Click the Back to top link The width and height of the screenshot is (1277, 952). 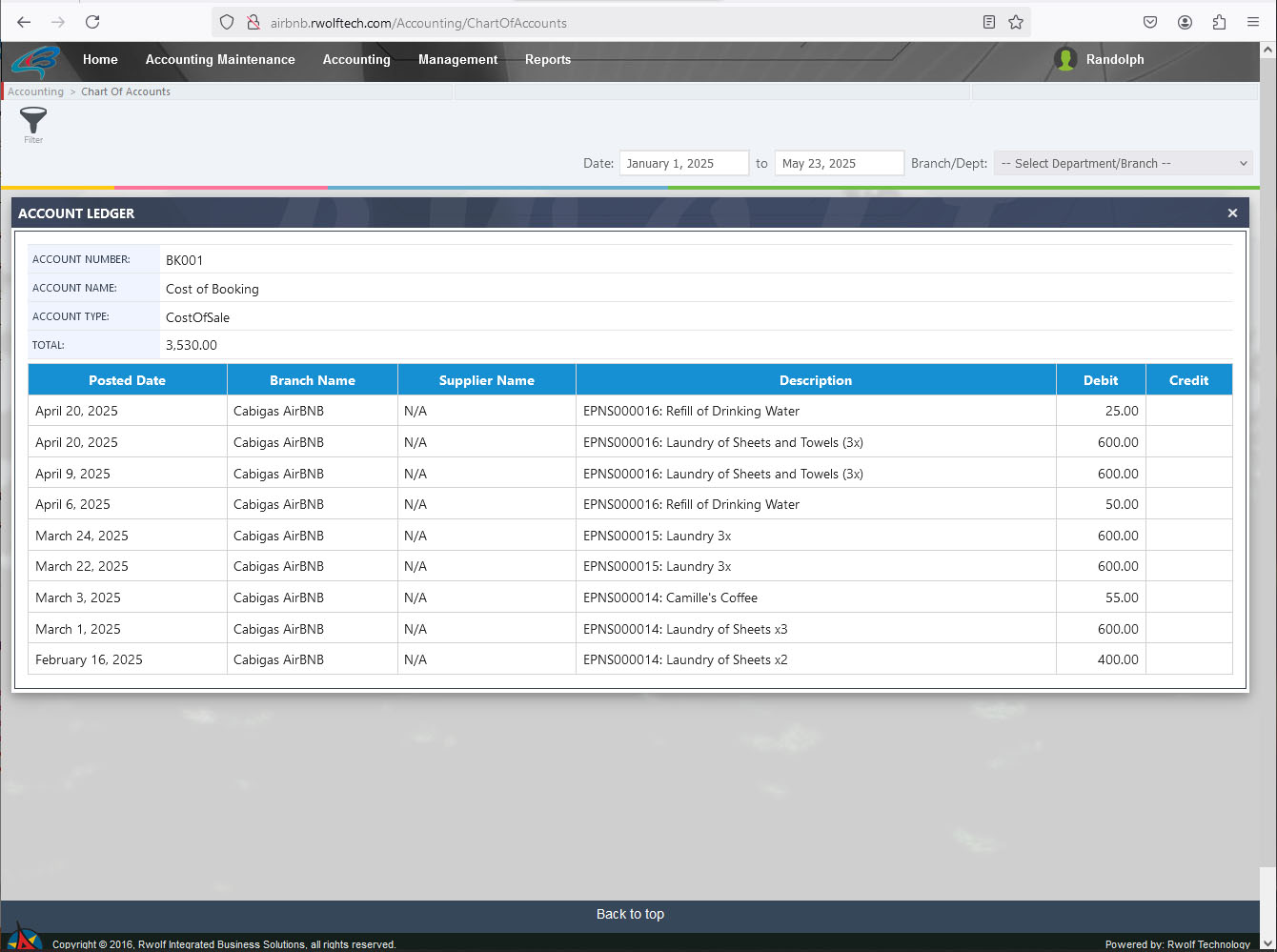point(630,914)
